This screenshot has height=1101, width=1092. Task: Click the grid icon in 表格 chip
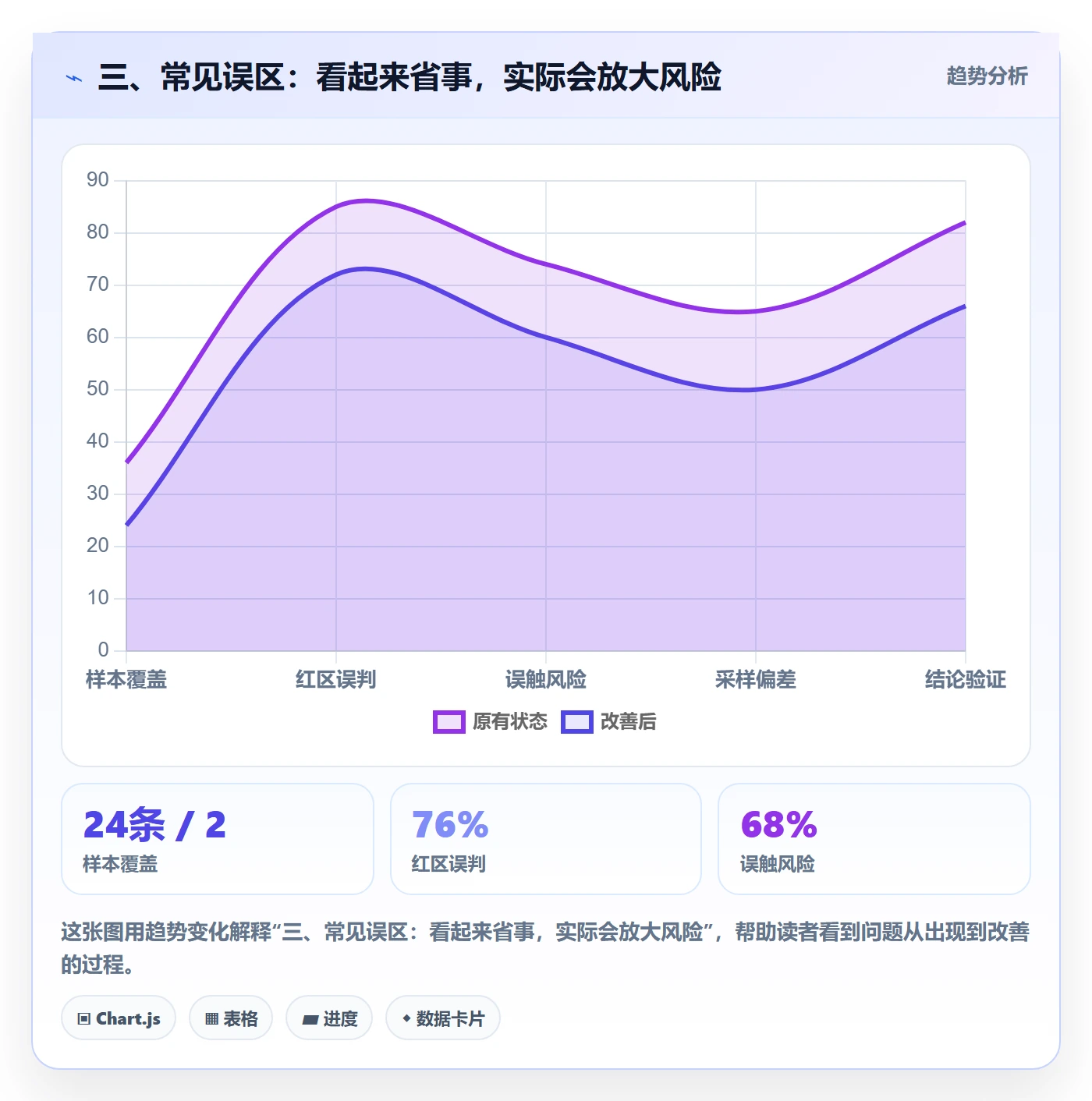click(x=211, y=1018)
